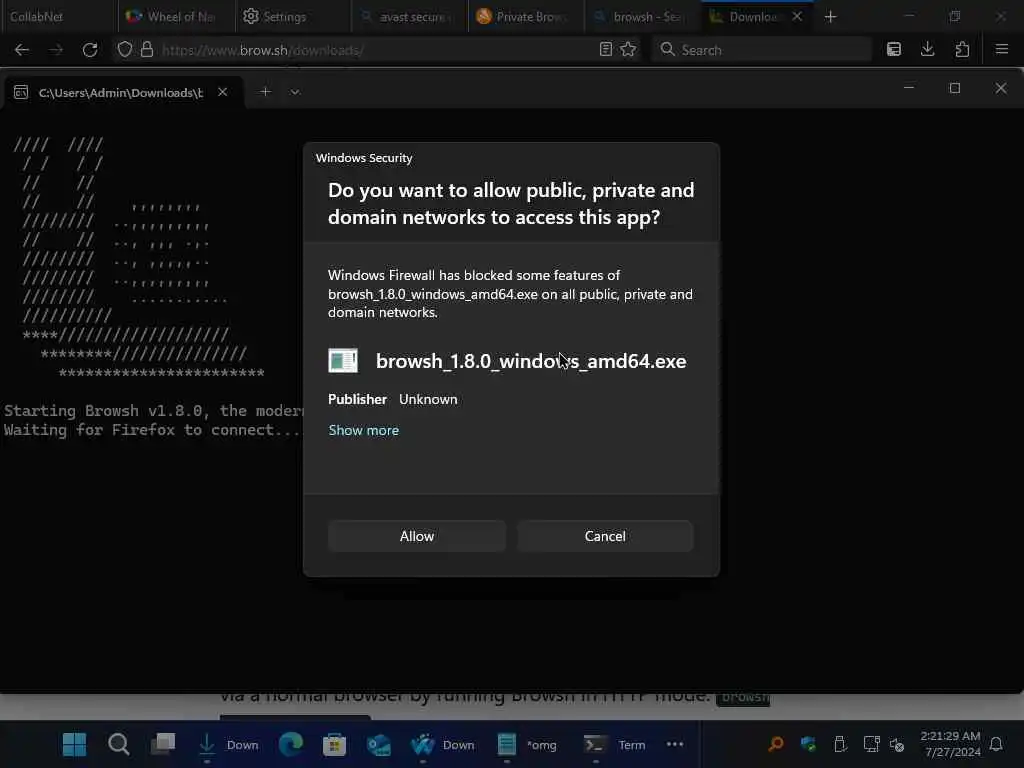Open Microsoft Store from taskbar
The width and height of the screenshot is (1024, 768).
pyautogui.click(x=334, y=744)
